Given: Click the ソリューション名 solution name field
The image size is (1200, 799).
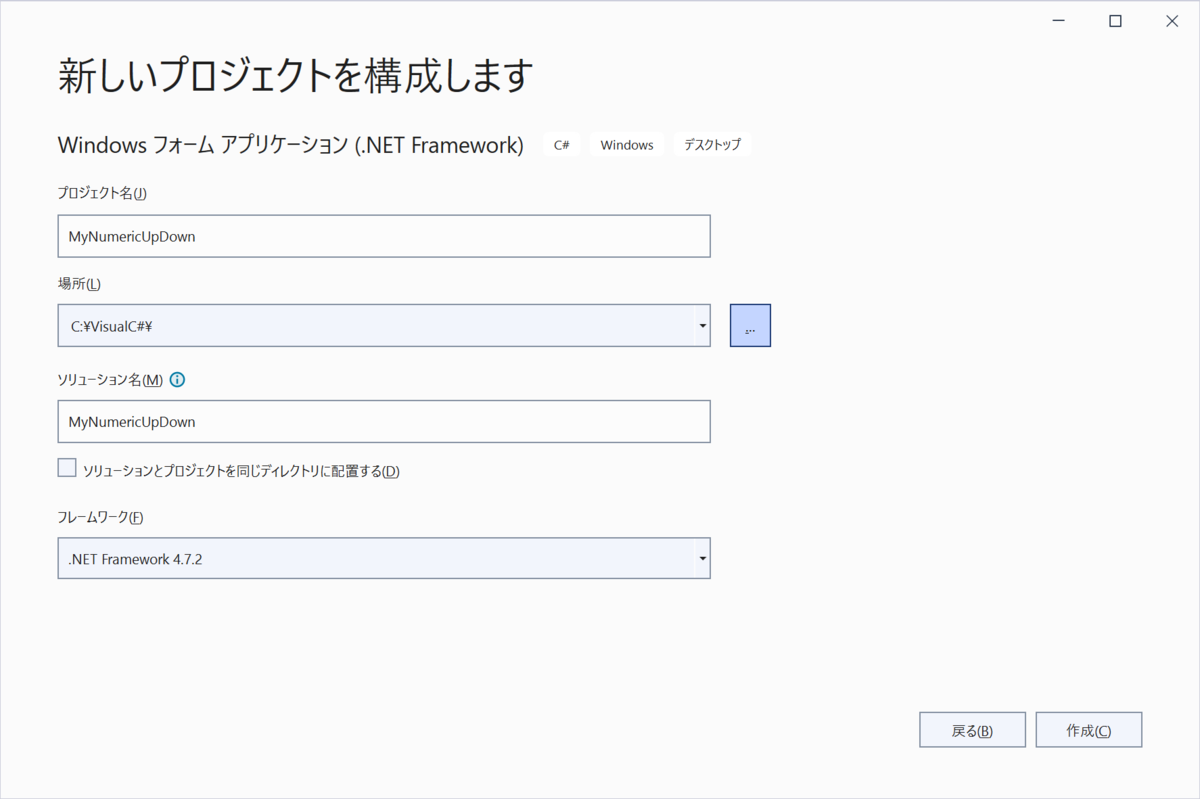Looking at the screenshot, I should click(x=383, y=421).
